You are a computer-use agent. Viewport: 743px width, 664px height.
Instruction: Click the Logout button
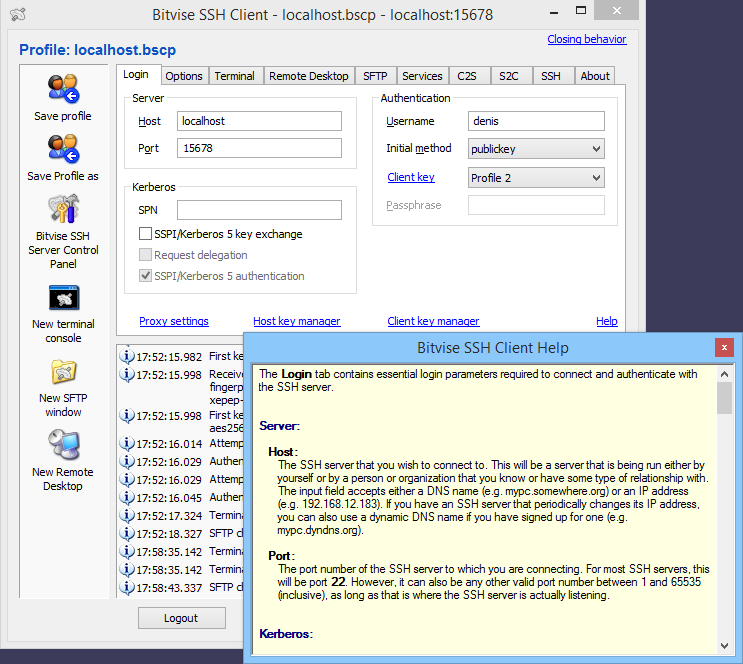(x=181, y=618)
